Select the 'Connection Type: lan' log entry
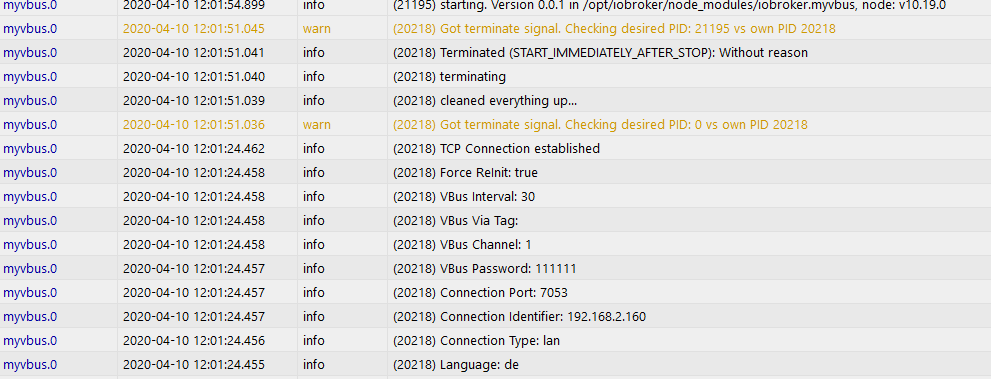The width and height of the screenshot is (991, 379). (476, 340)
